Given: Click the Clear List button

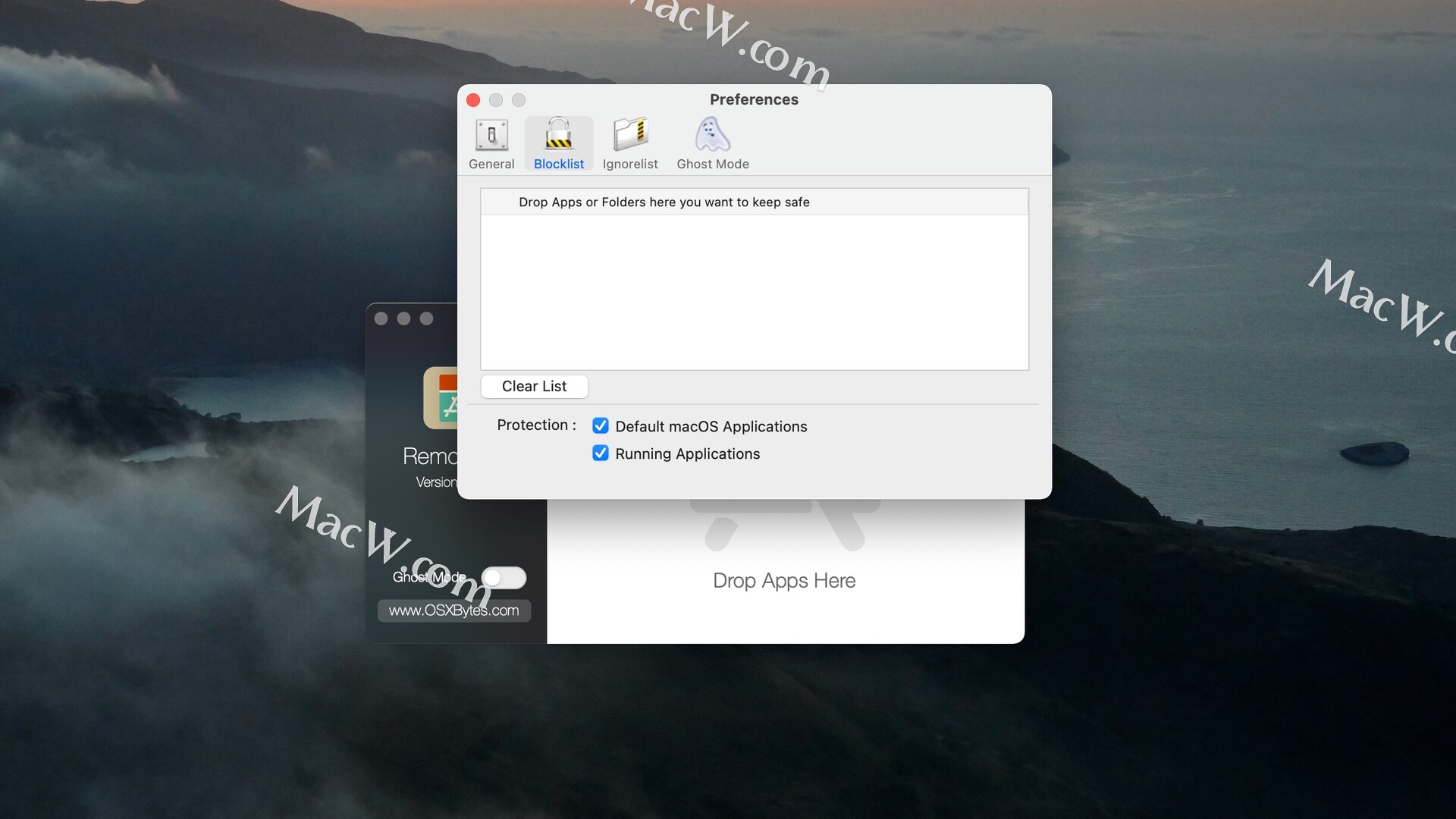Looking at the screenshot, I should click(x=534, y=387).
